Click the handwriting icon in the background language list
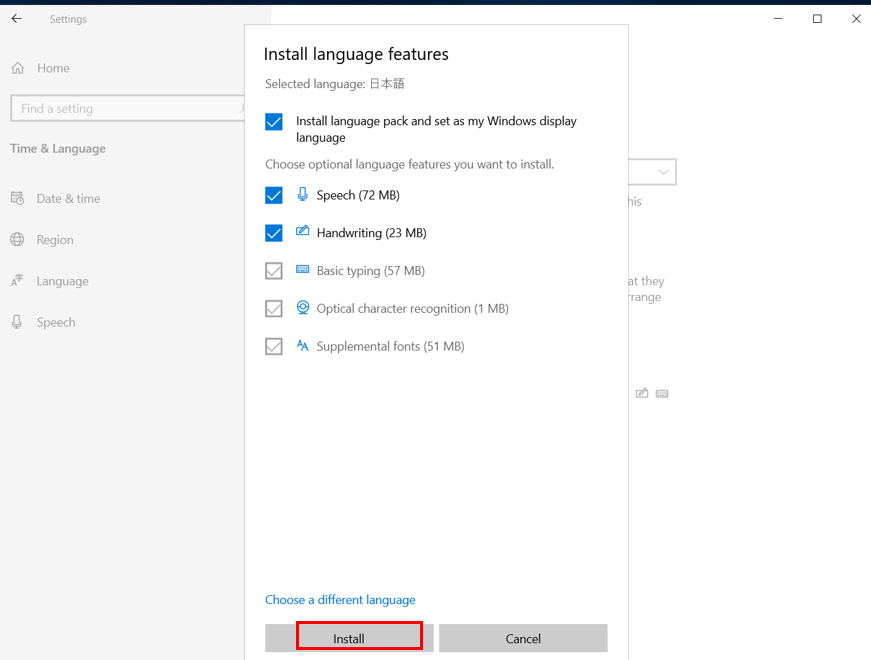Viewport: 871px width, 660px height. [x=642, y=393]
